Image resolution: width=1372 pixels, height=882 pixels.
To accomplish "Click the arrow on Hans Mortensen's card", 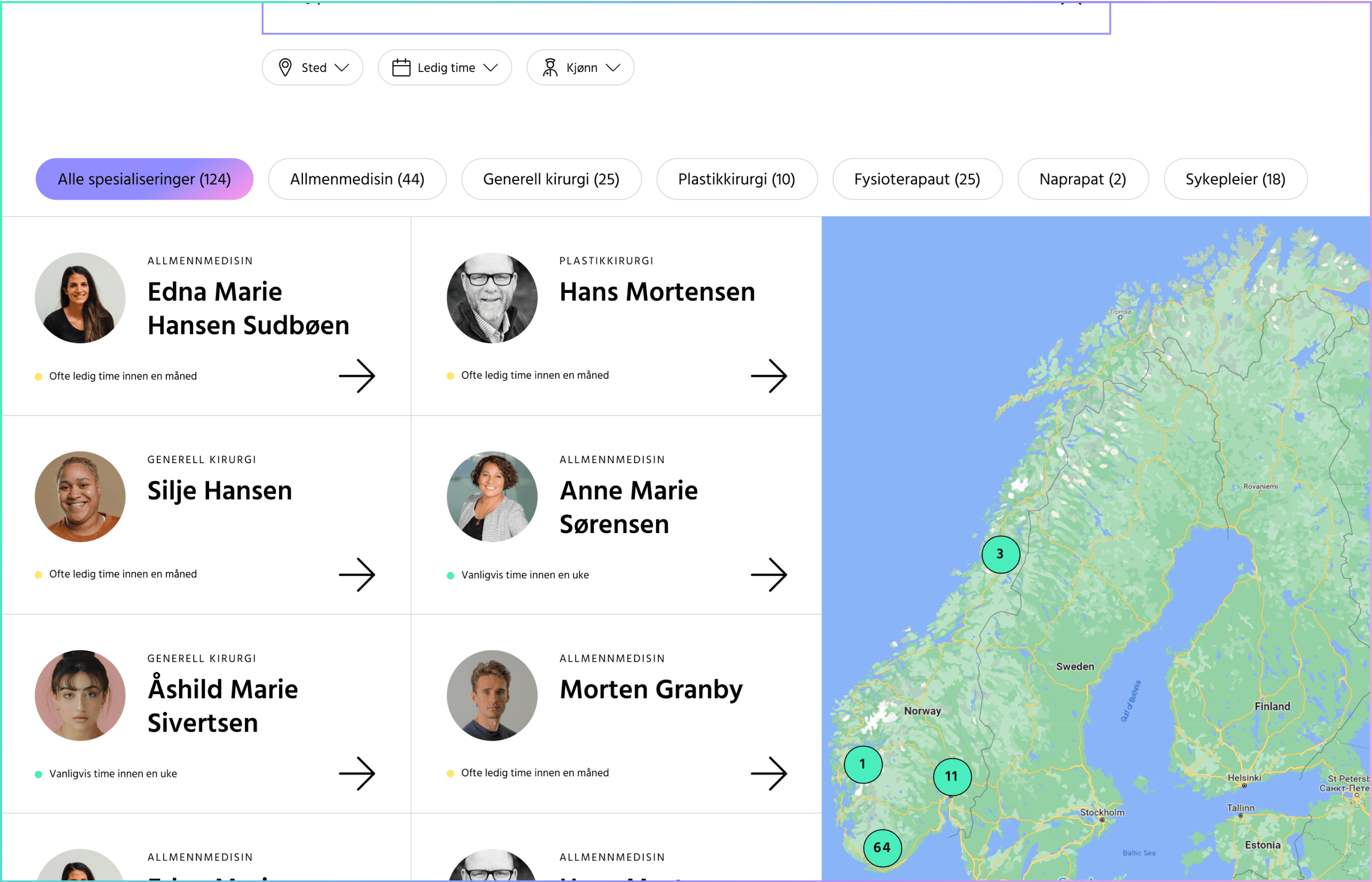I will pos(770,376).
